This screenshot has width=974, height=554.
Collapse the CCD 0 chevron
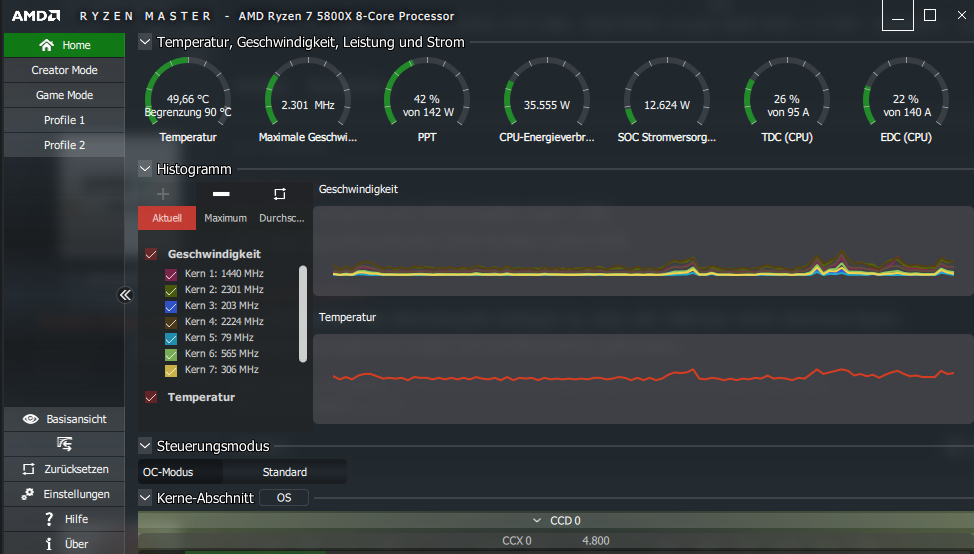[537, 520]
